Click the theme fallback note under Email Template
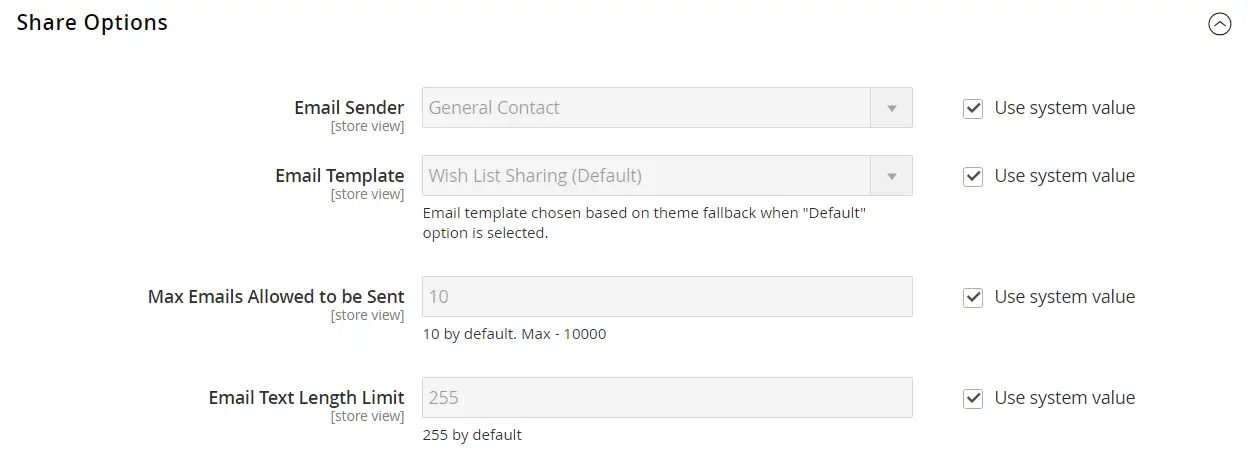1251x460 pixels. pos(643,224)
